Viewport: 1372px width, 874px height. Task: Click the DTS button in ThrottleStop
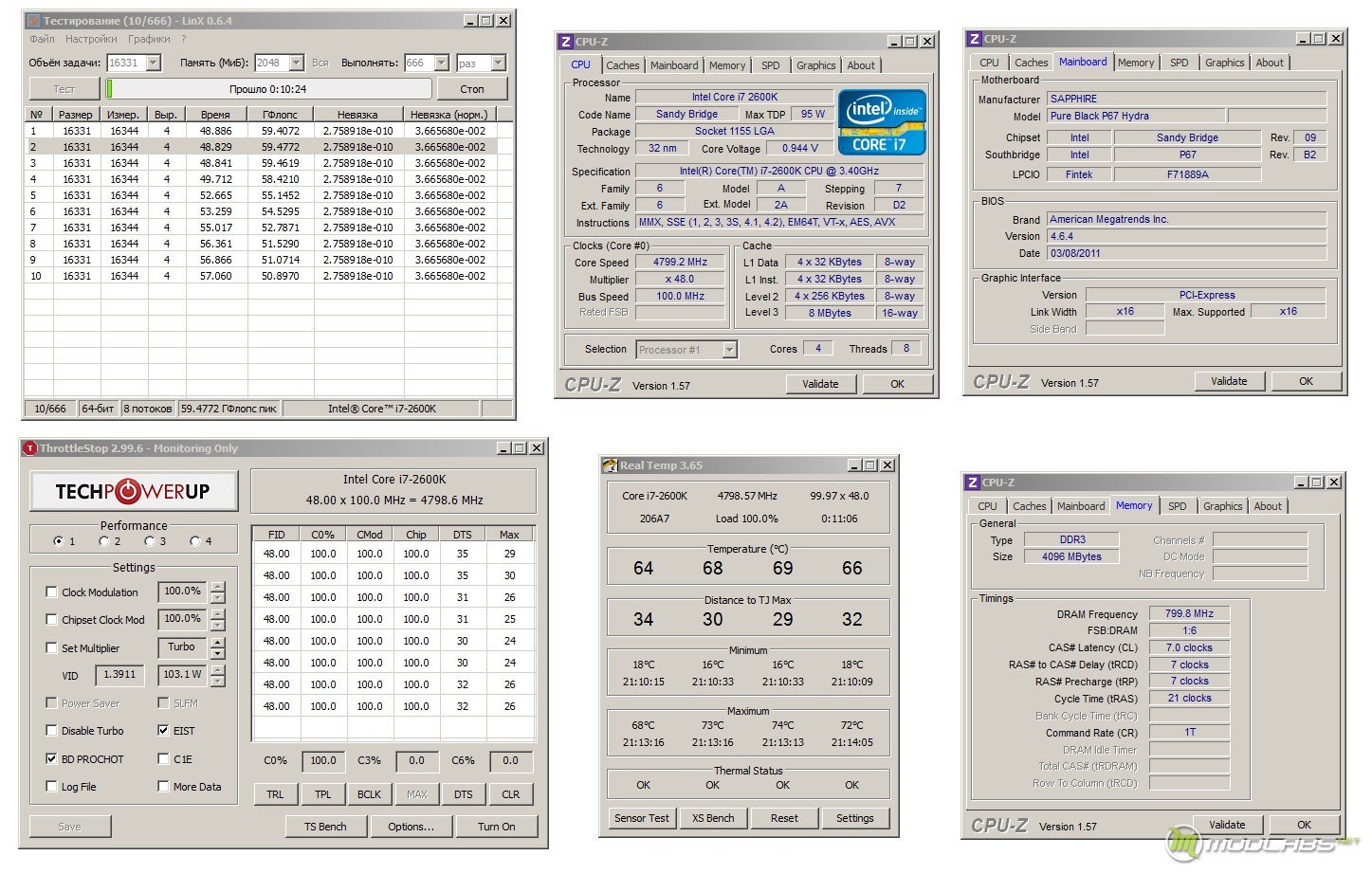(464, 794)
